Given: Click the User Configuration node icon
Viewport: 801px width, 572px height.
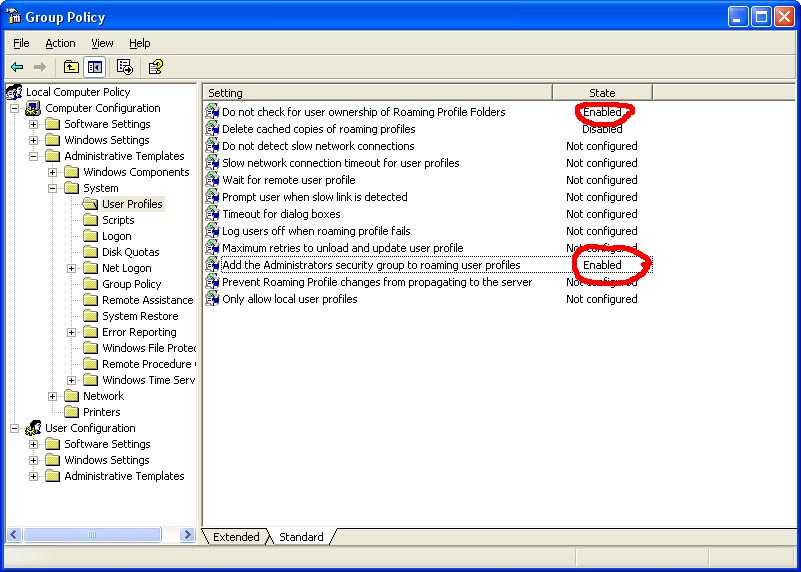Looking at the screenshot, I should tap(33, 428).
